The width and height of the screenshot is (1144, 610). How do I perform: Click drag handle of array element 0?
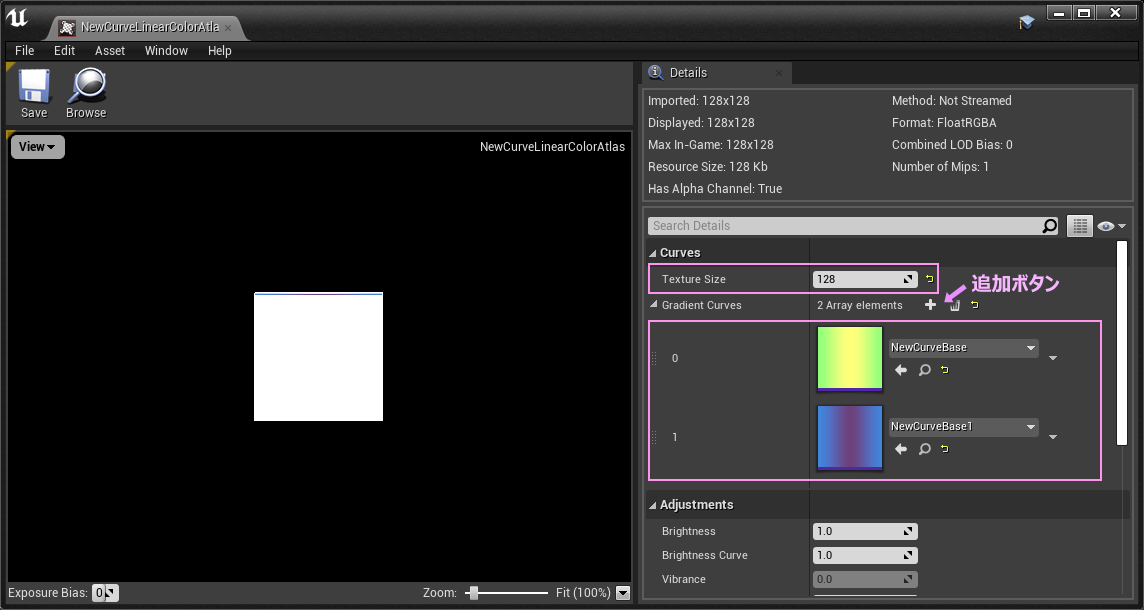654,358
